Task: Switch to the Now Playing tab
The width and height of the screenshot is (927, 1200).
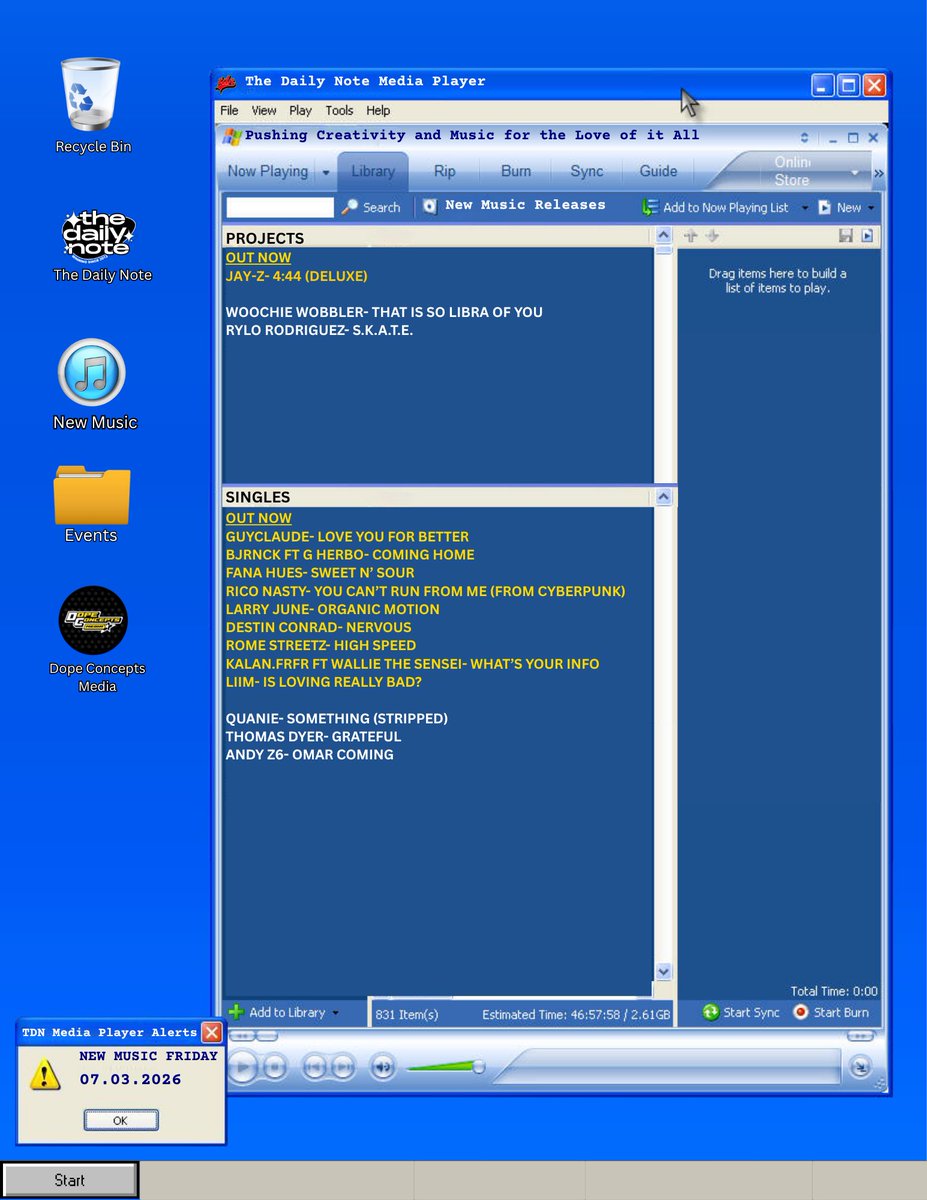Action: tap(268, 171)
